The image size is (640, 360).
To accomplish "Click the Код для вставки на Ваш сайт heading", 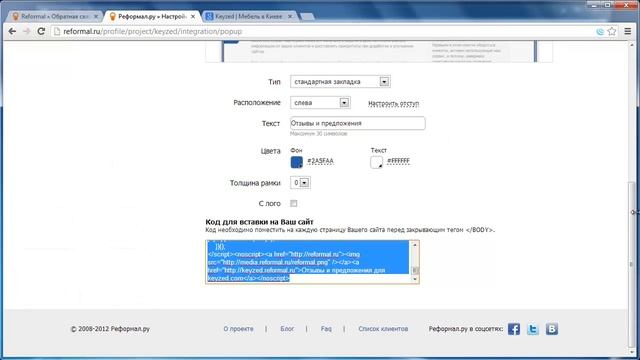I will click(259, 222).
